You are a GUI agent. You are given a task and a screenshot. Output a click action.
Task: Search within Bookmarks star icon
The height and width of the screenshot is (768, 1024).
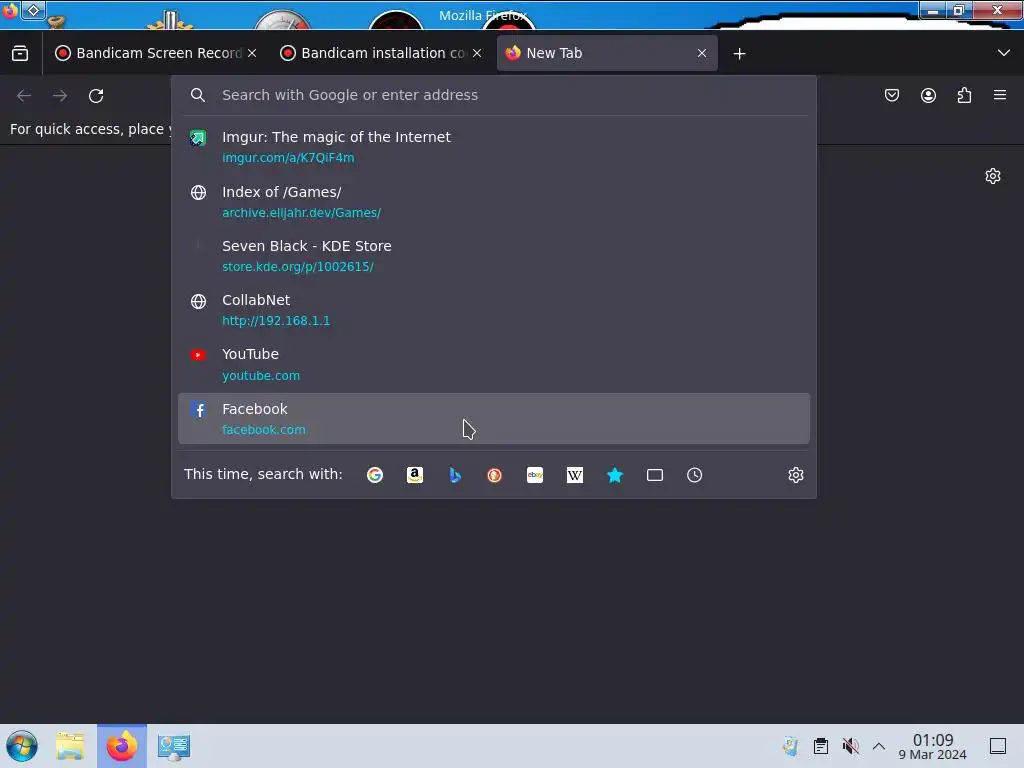[615, 475]
